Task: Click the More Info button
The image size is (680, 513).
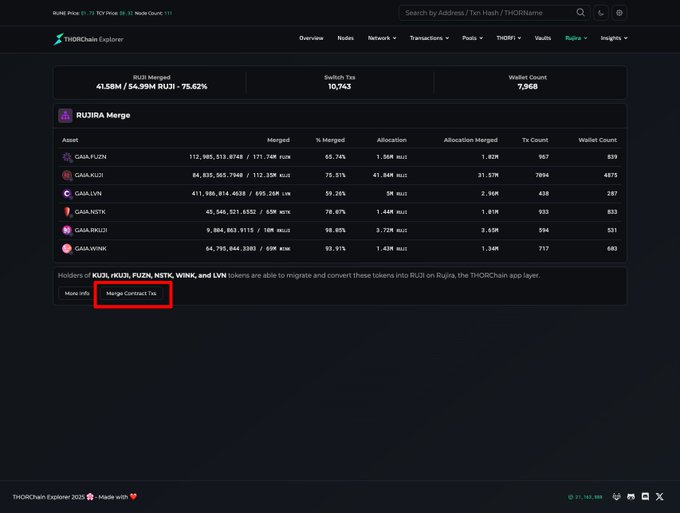Action: tap(77, 293)
